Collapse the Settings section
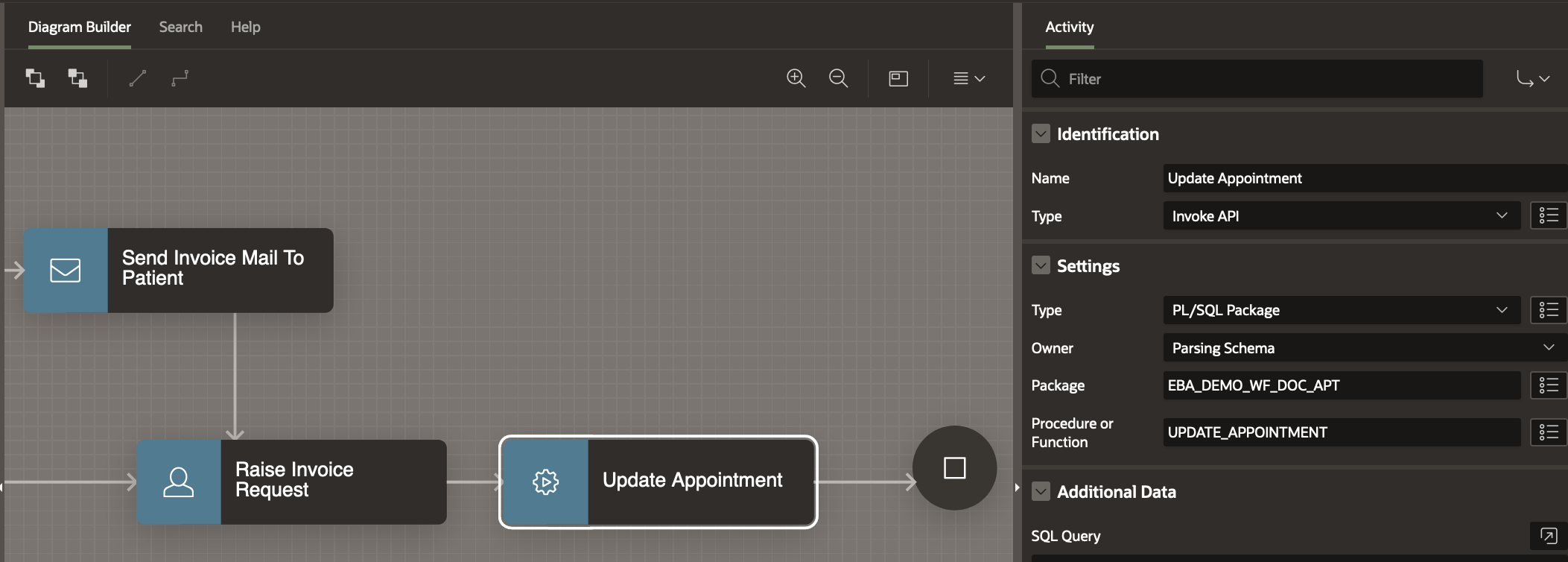This screenshot has height=562, width=1568. pos(1041,266)
